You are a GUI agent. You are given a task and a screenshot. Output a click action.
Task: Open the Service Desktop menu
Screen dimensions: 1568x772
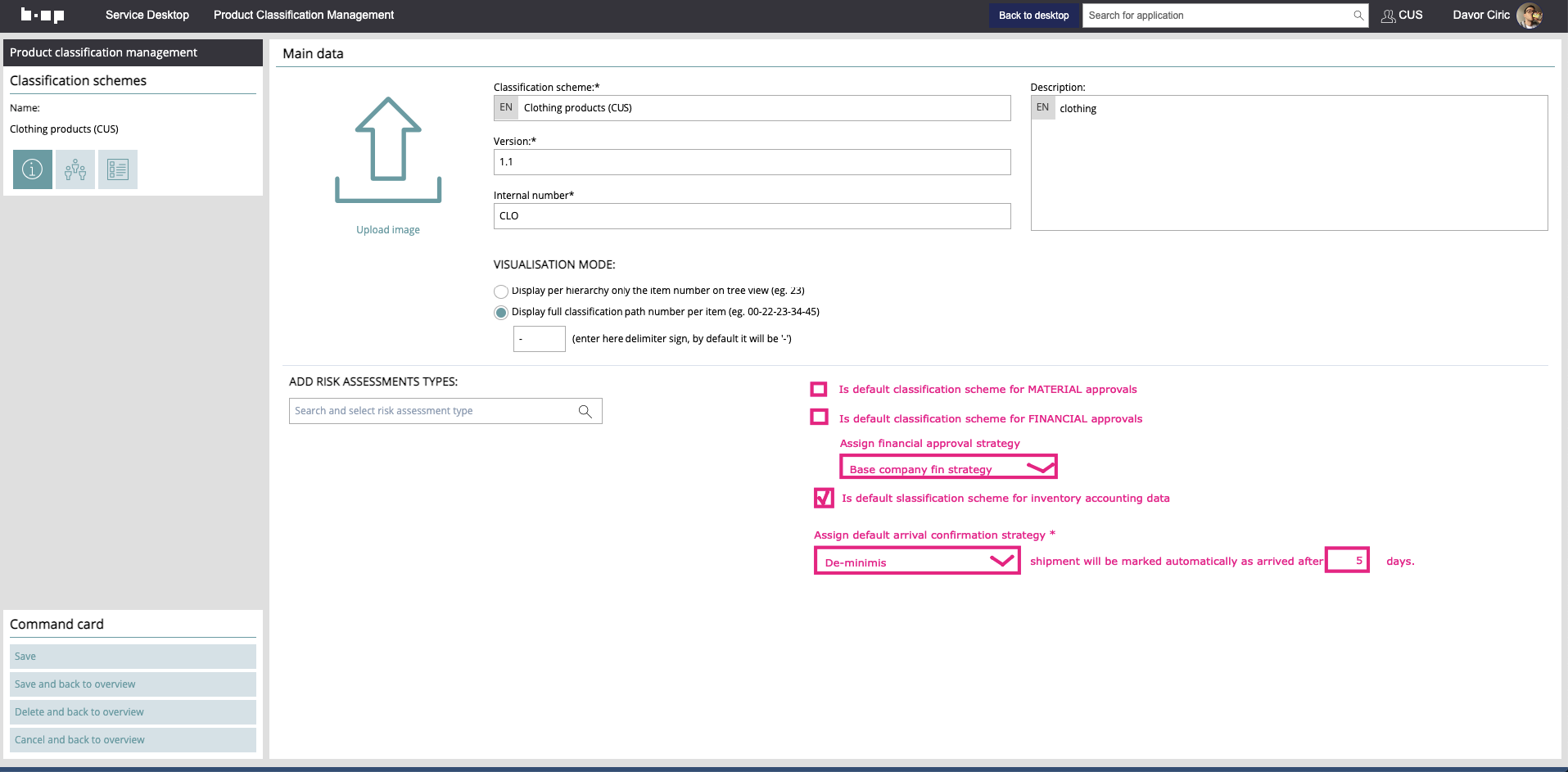click(147, 16)
